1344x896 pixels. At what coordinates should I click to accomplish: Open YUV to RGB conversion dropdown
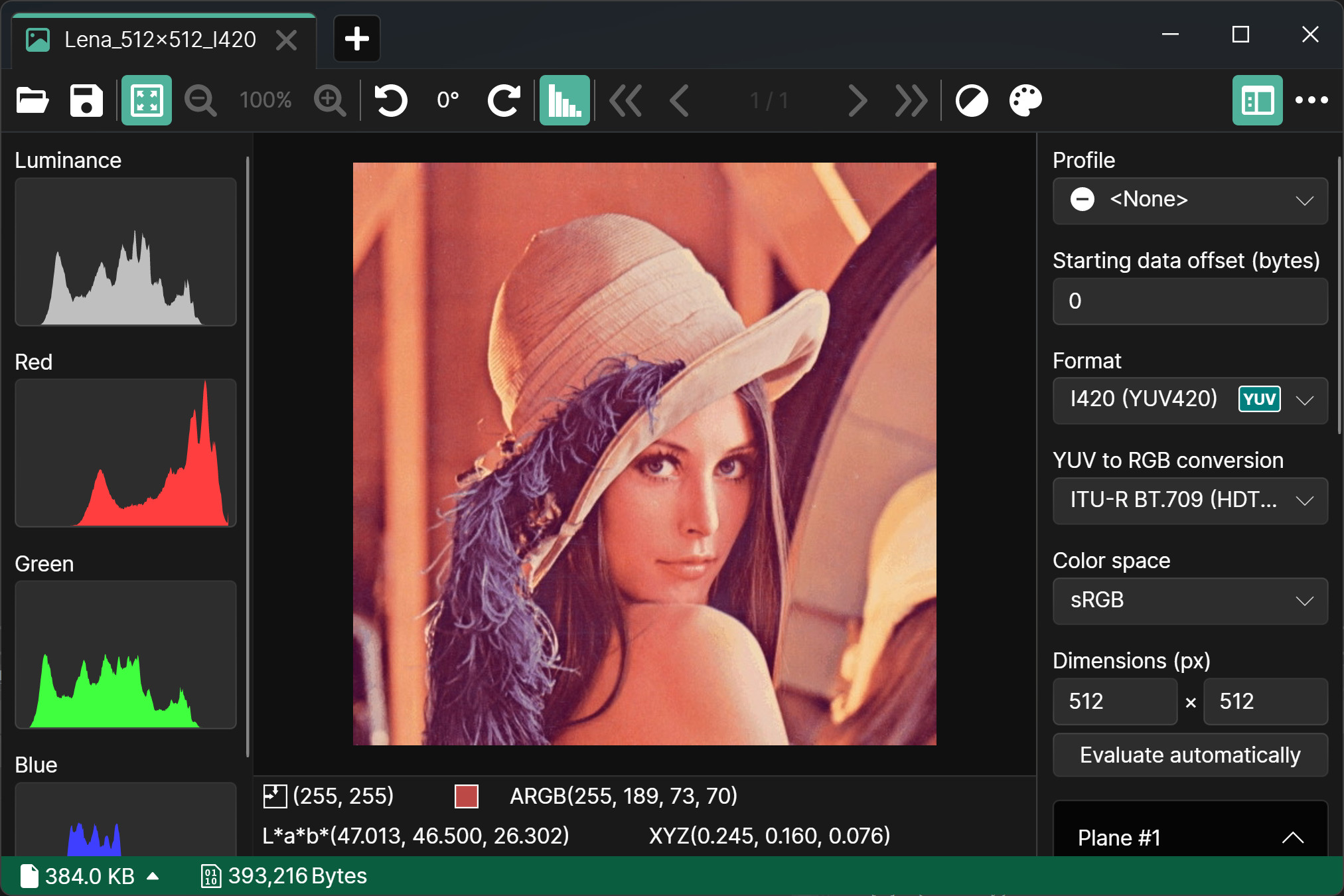pos(1190,500)
